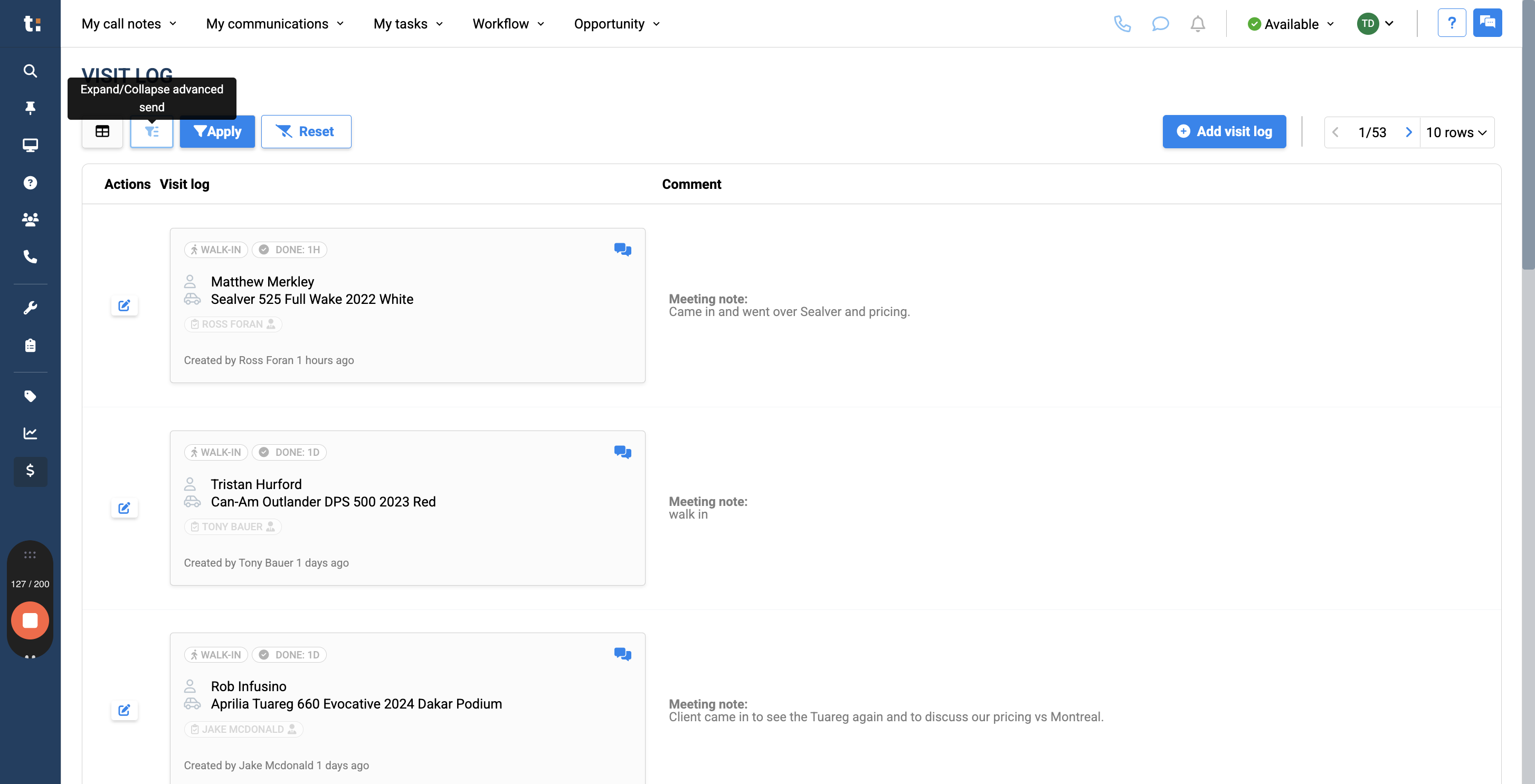Open the dollar sign sales icon

30,471
